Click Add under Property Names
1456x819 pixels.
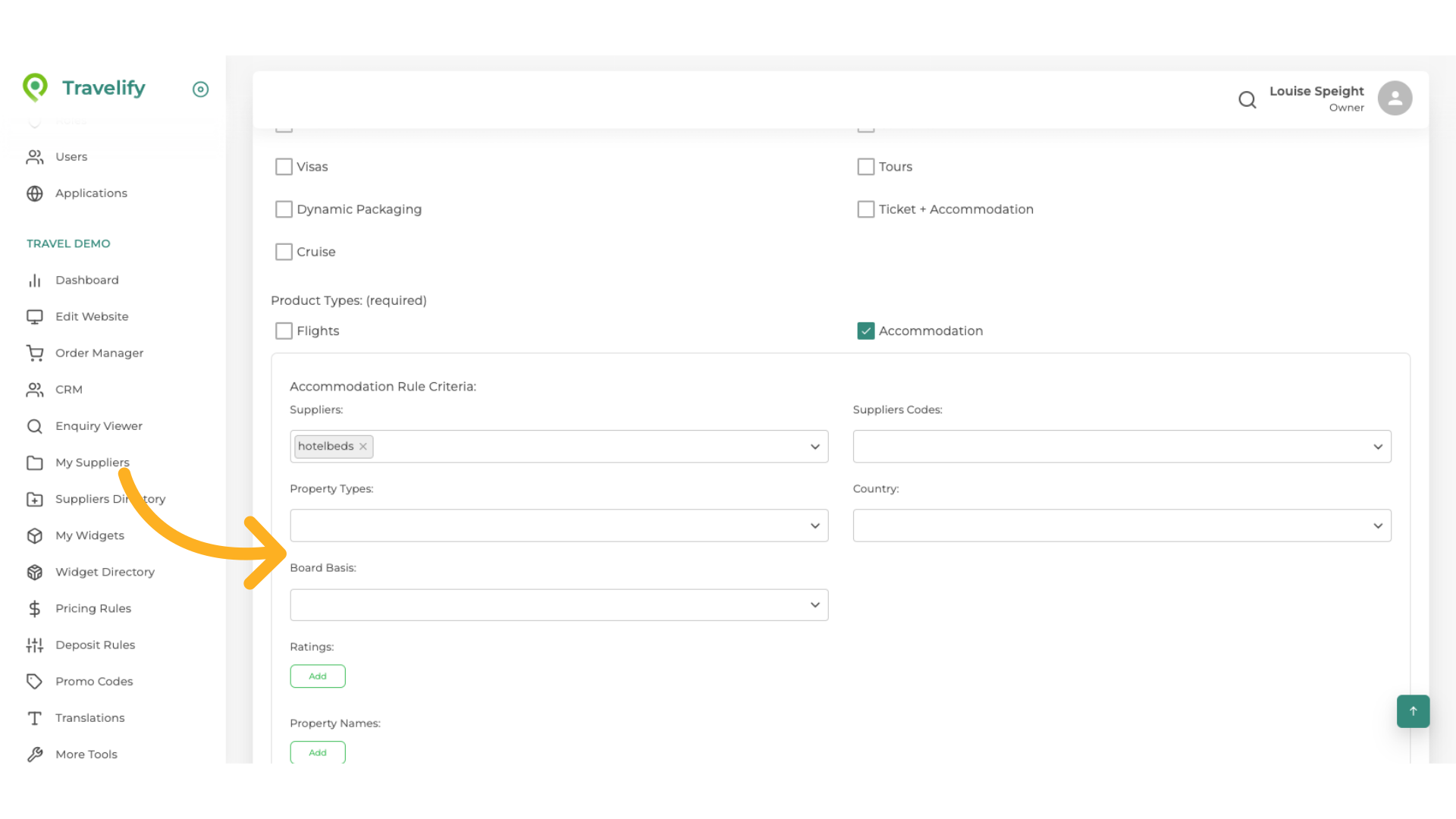[x=318, y=752]
